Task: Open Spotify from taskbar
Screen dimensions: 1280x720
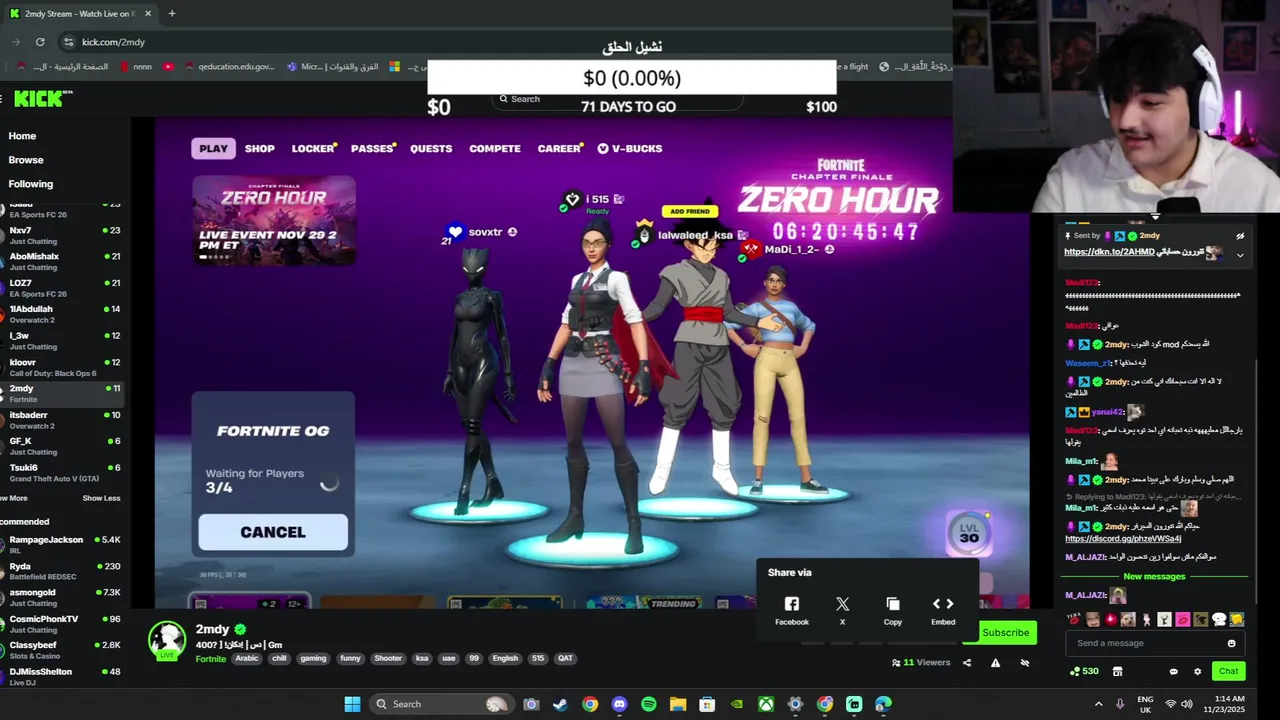Action: click(x=648, y=704)
